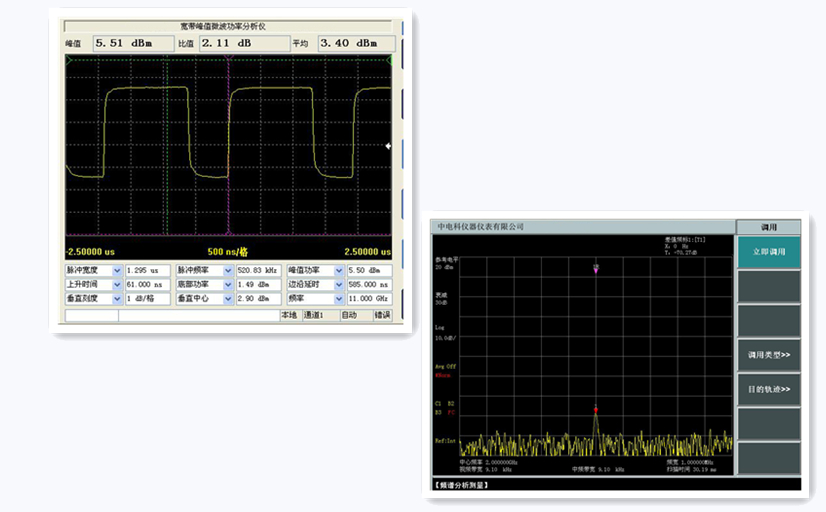Click the green left-edge trigger arrow on waveform
This screenshot has width=826, height=512.
pyautogui.click(x=68, y=60)
